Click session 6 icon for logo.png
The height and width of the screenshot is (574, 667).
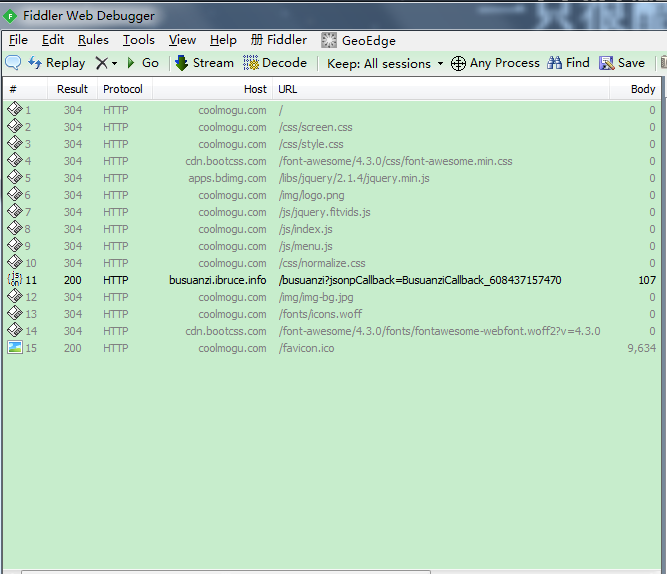tap(14, 194)
